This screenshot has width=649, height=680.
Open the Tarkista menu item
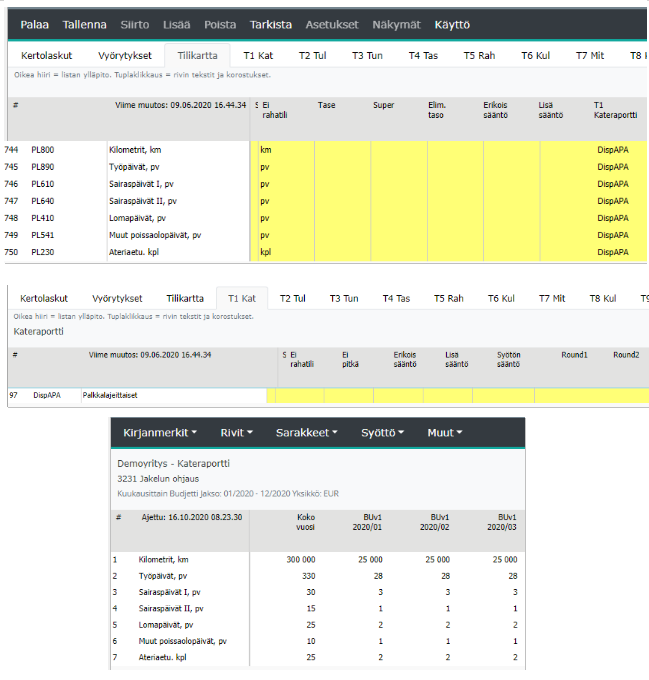(272, 24)
